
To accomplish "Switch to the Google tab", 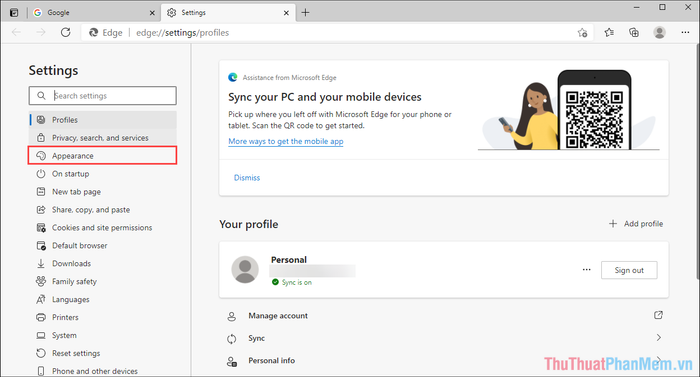I will [94, 13].
